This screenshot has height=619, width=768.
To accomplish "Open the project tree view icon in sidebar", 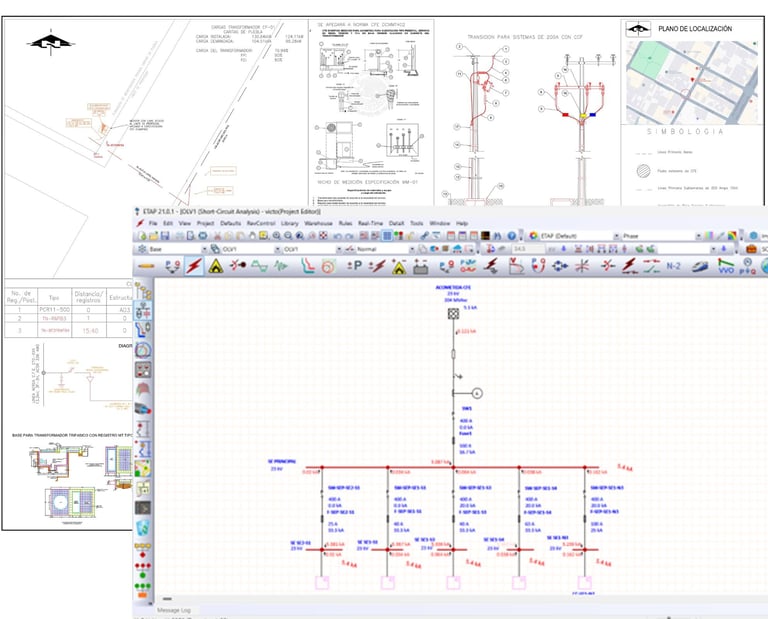I will click(143, 291).
